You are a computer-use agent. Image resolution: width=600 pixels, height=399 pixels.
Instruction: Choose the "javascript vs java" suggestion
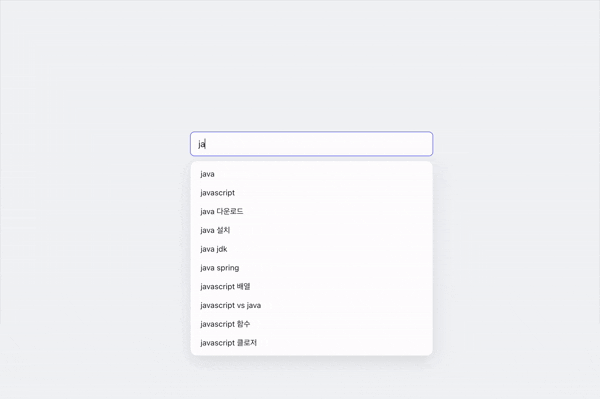[311, 305]
